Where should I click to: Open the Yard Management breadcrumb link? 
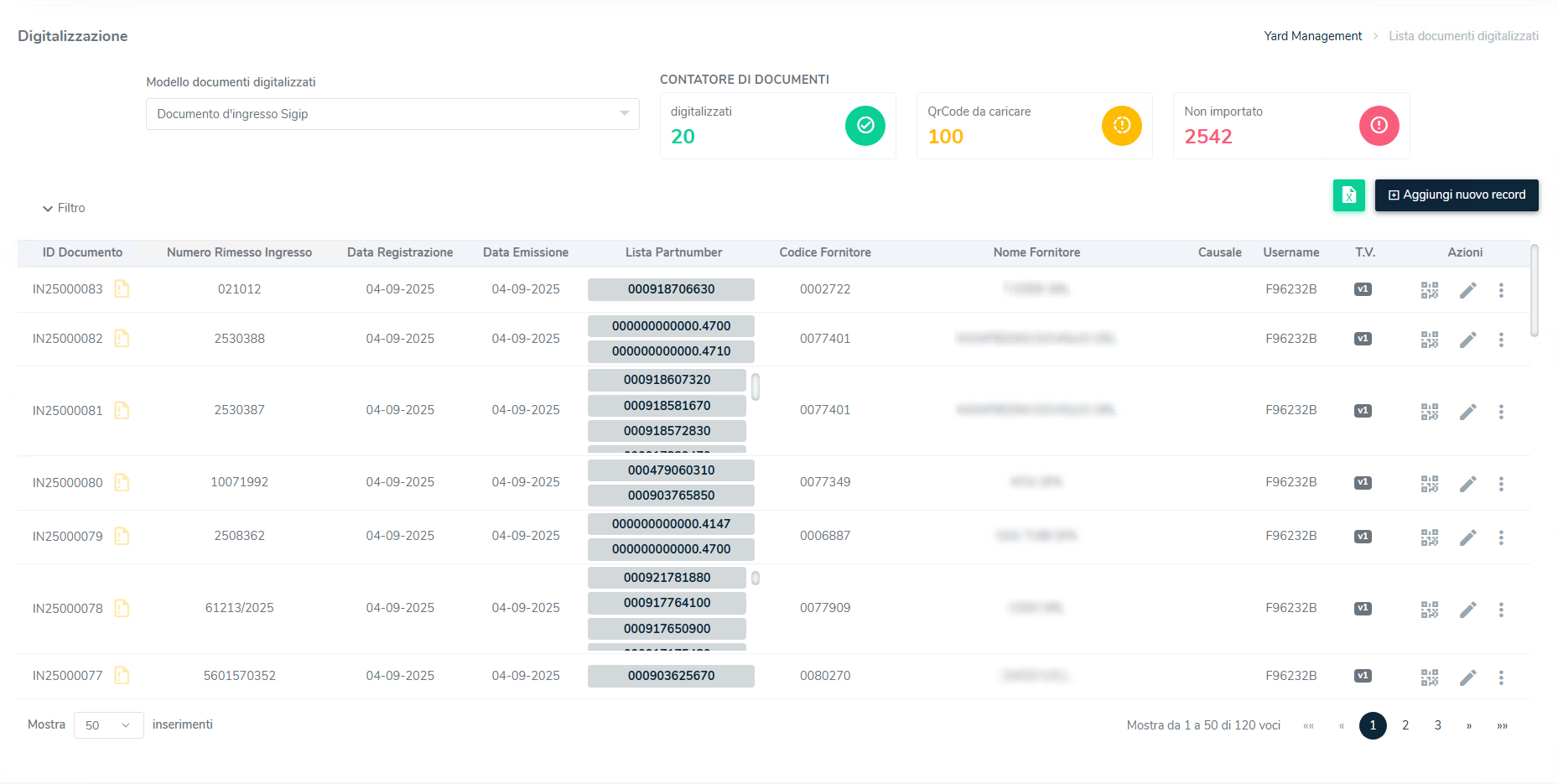1312,36
